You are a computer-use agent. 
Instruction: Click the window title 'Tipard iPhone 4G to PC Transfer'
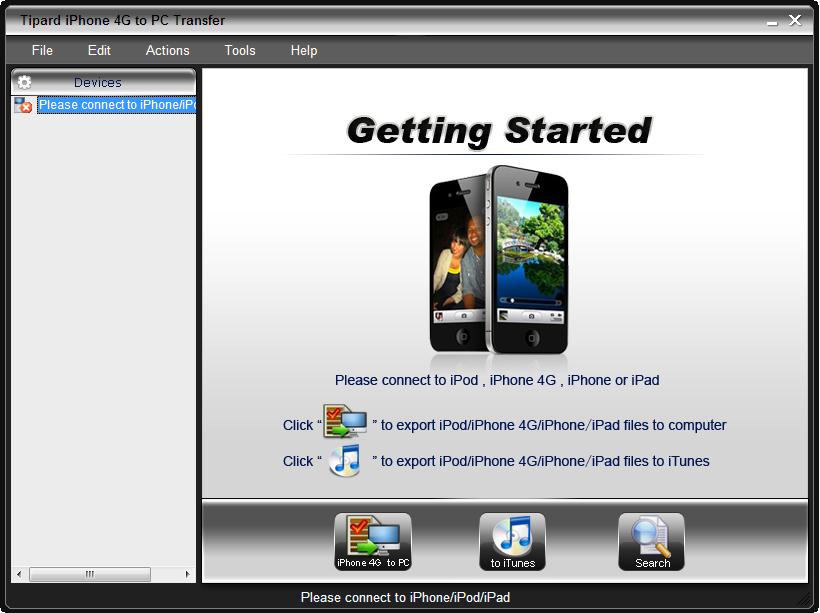coord(122,20)
